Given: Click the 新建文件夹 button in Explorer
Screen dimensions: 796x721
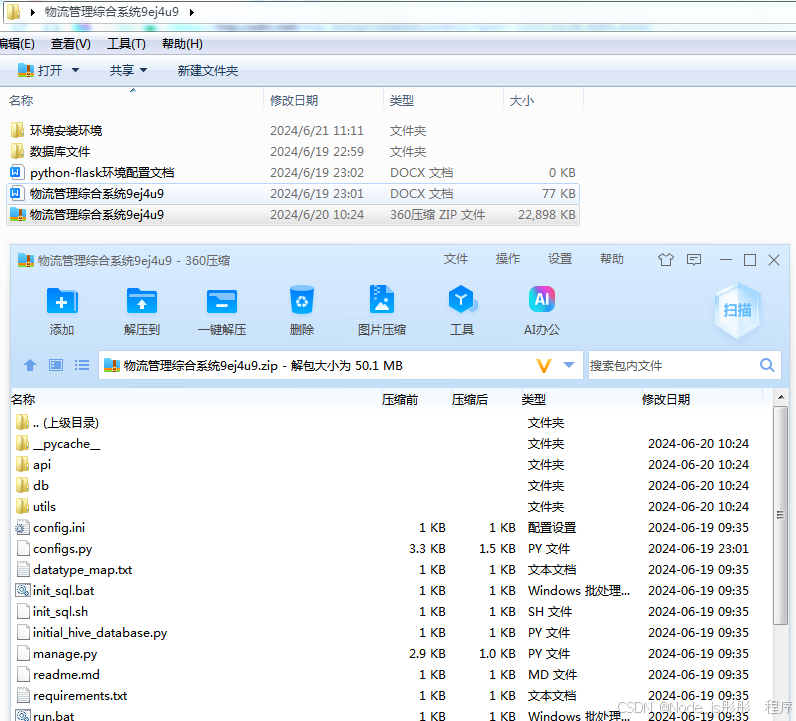Looking at the screenshot, I should point(208,71).
